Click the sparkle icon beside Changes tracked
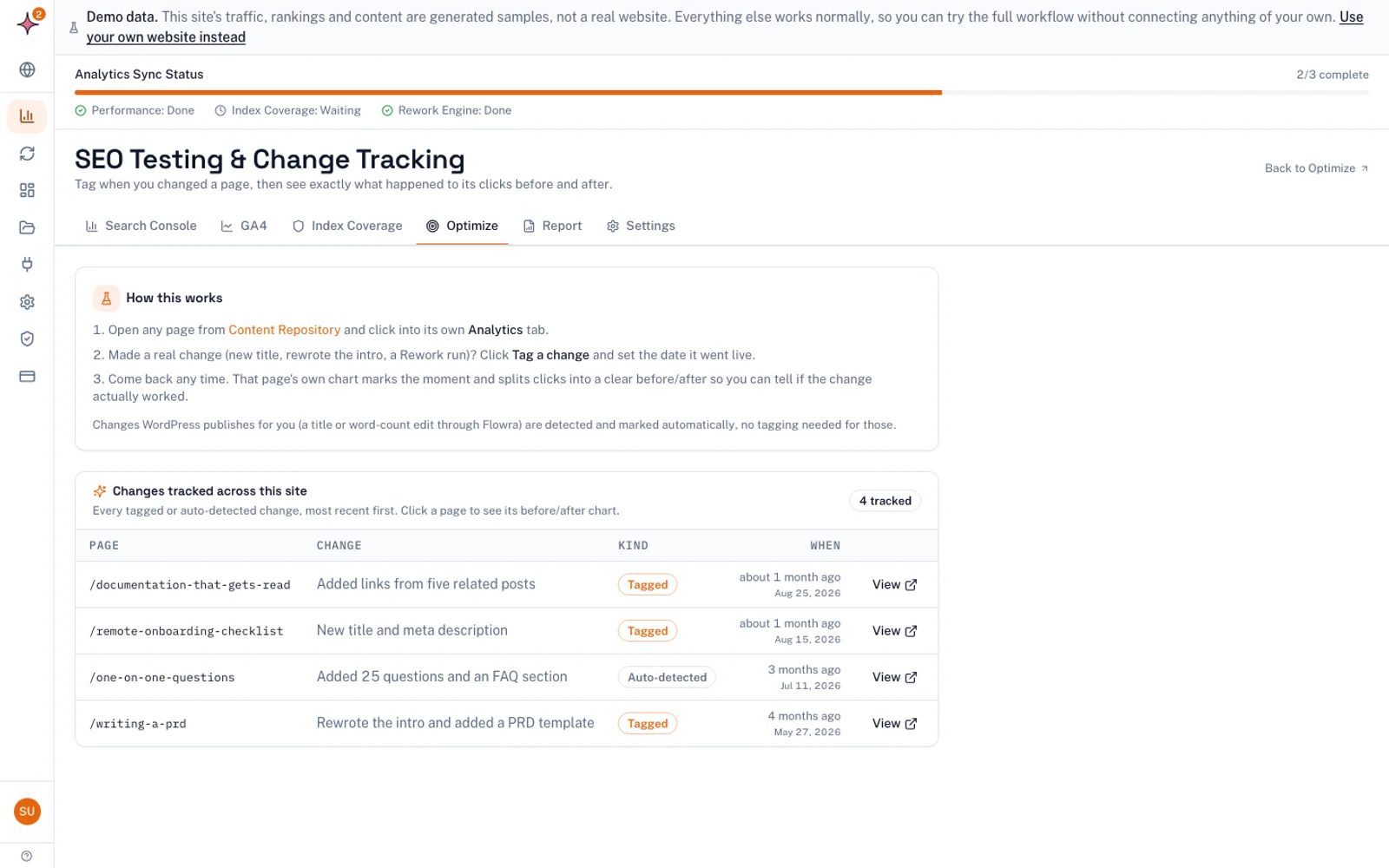 [x=100, y=491]
